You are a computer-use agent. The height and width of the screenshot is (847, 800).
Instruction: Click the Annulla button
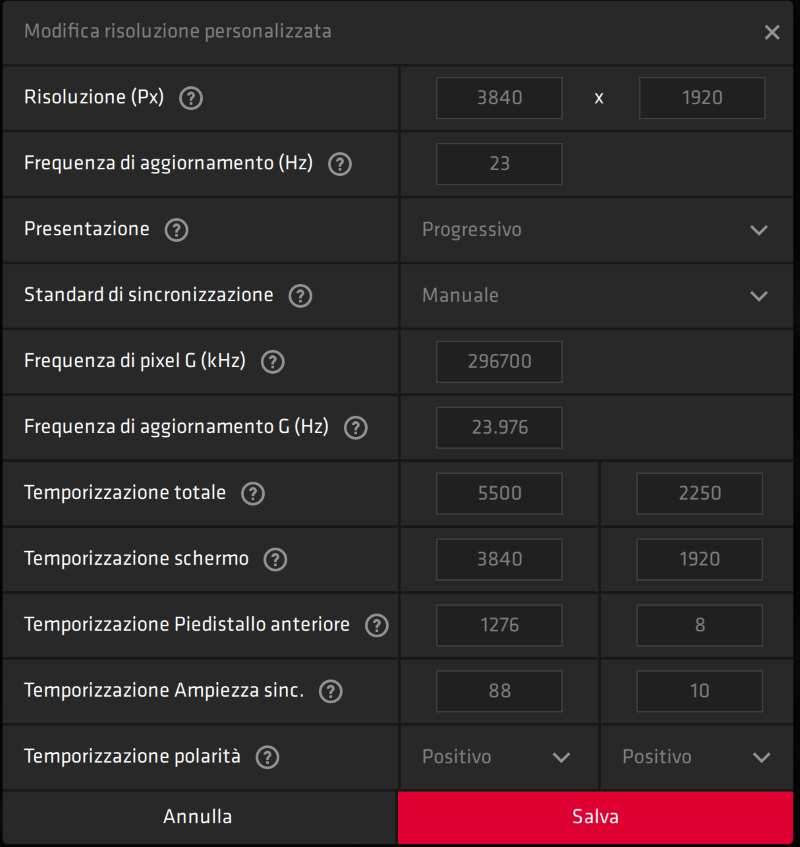[x=198, y=817]
